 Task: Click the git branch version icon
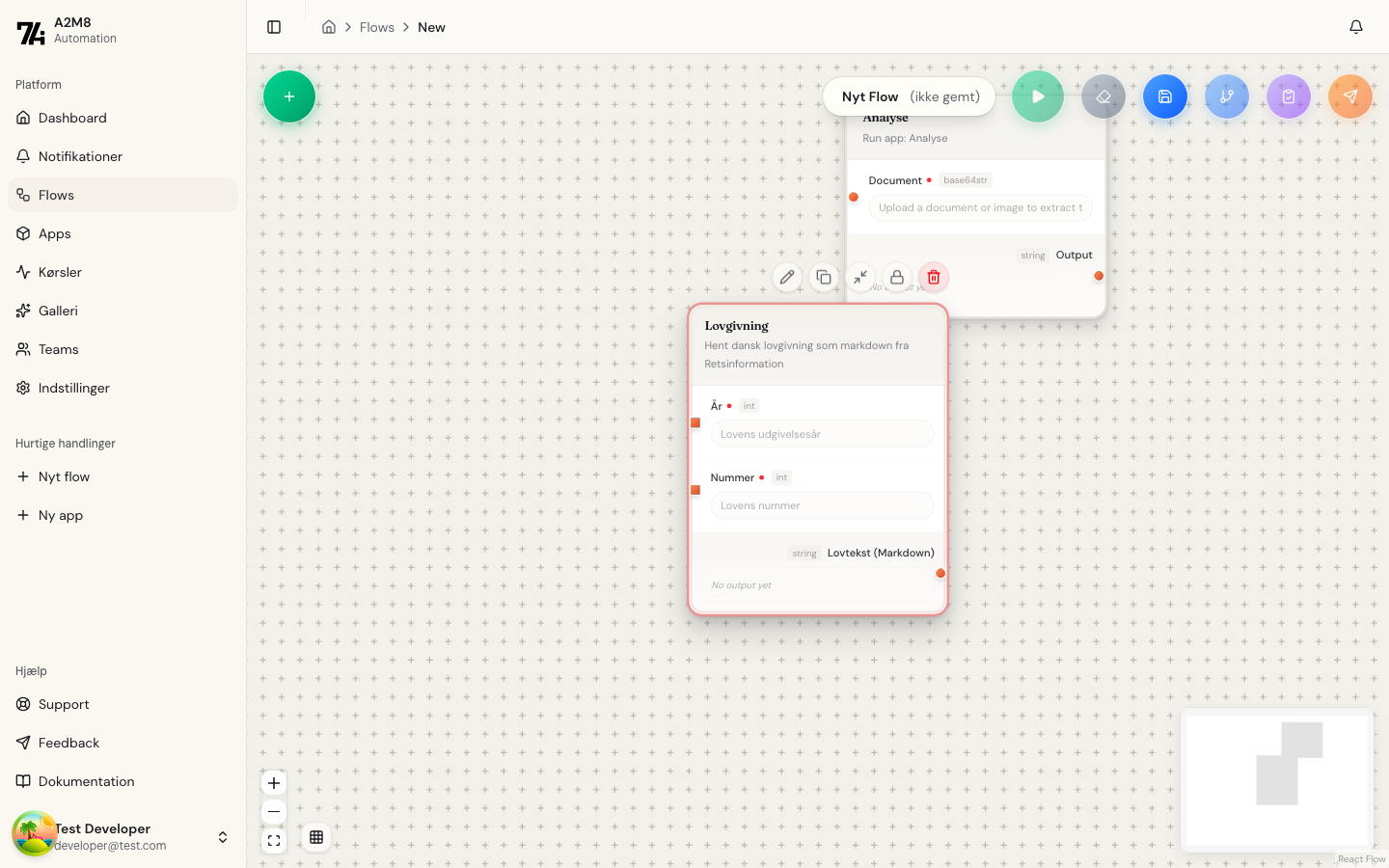(1227, 96)
